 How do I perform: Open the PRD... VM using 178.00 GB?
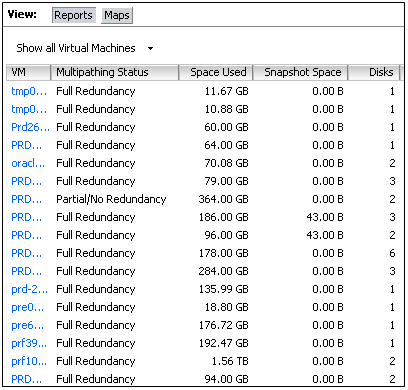coord(27,253)
